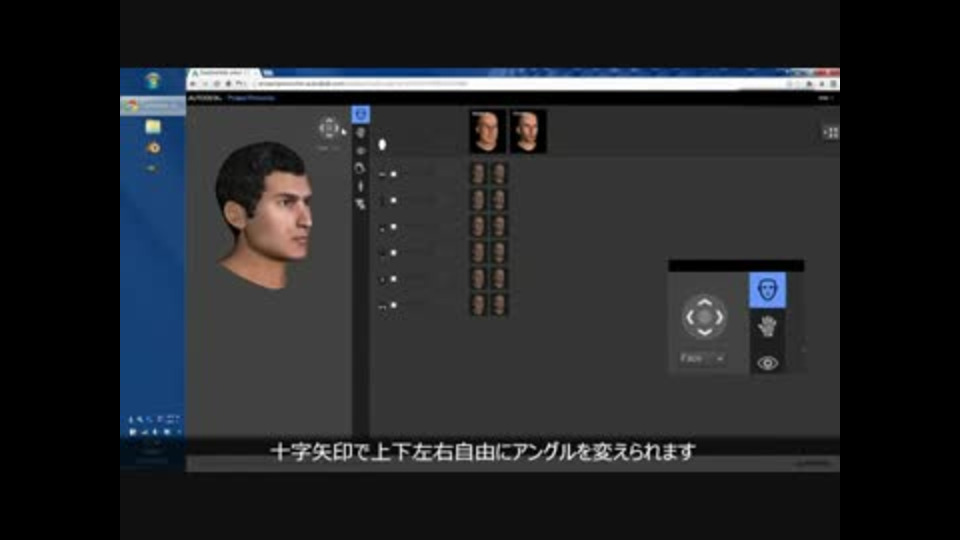Select the body tool in the vertical toolbar
The height and width of the screenshot is (540, 960).
coord(361,186)
